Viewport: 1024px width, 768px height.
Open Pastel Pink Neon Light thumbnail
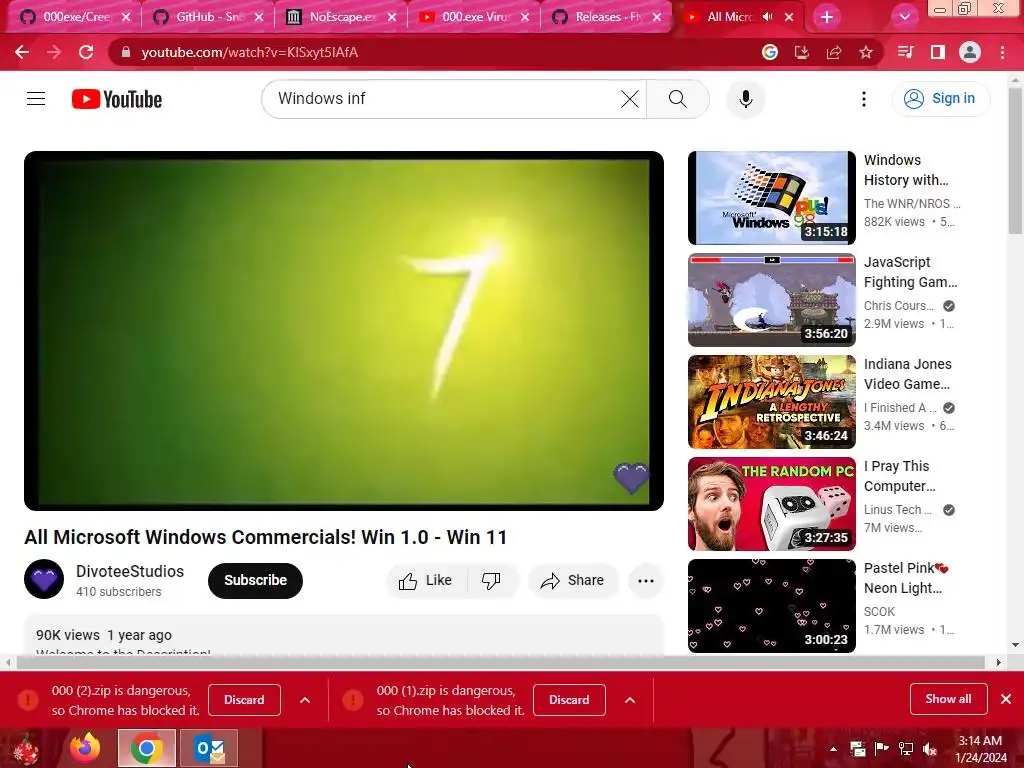click(771, 605)
